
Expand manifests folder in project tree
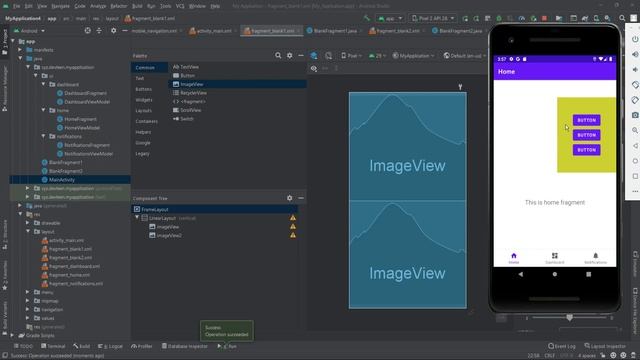point(20,50)
